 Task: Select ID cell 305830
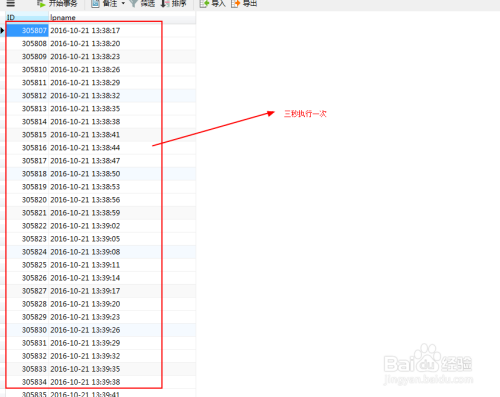(x=27, y=329)
